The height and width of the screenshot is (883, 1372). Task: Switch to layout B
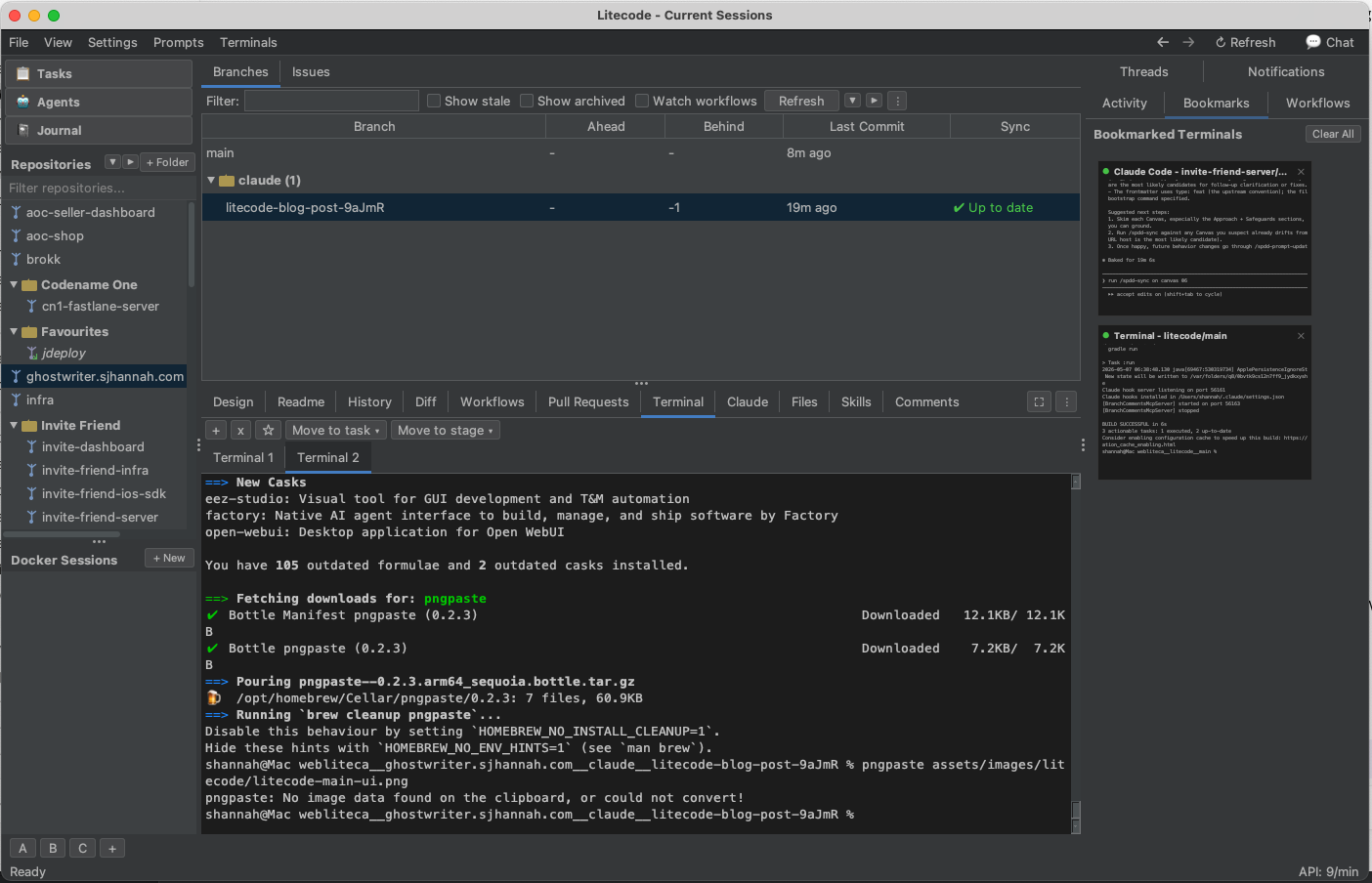[53, 848]
